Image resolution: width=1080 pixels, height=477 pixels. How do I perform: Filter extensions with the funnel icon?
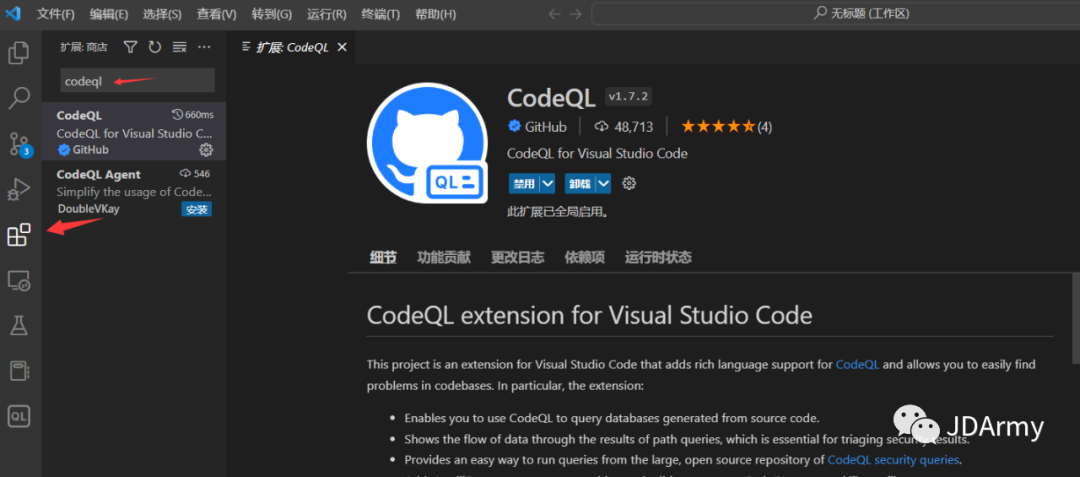130,47
